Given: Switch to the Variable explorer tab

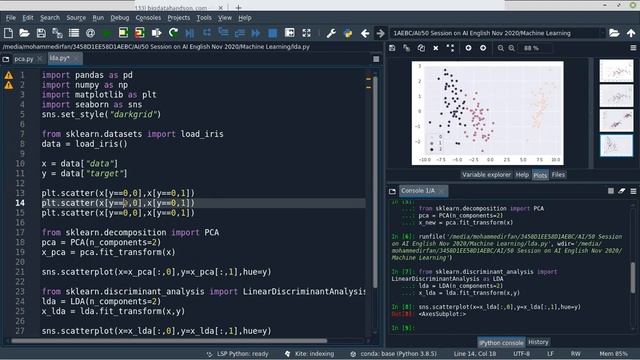Looking at the screenshot, I should coord(486,175).
